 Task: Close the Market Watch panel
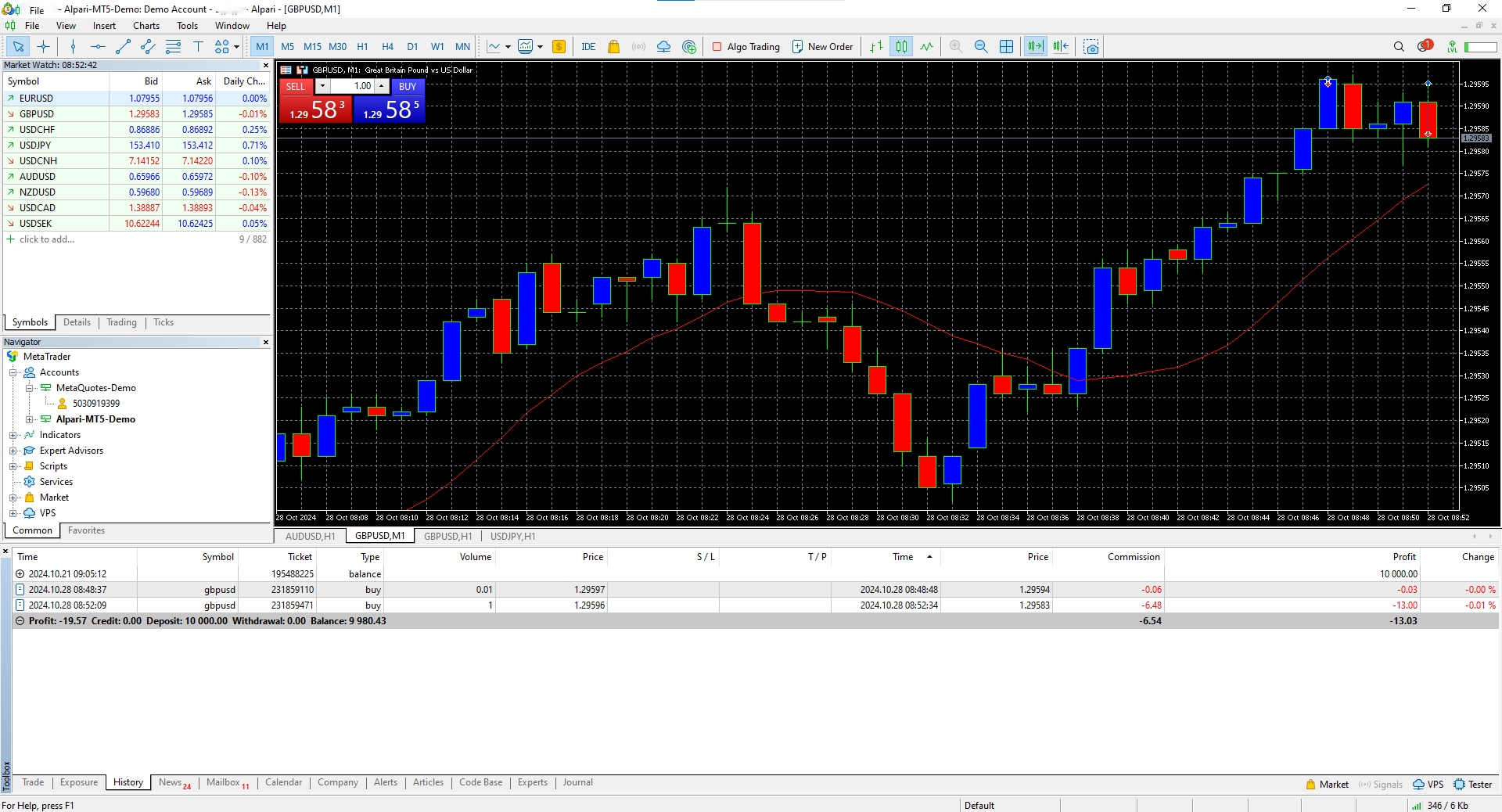click(x=266, y=66)
